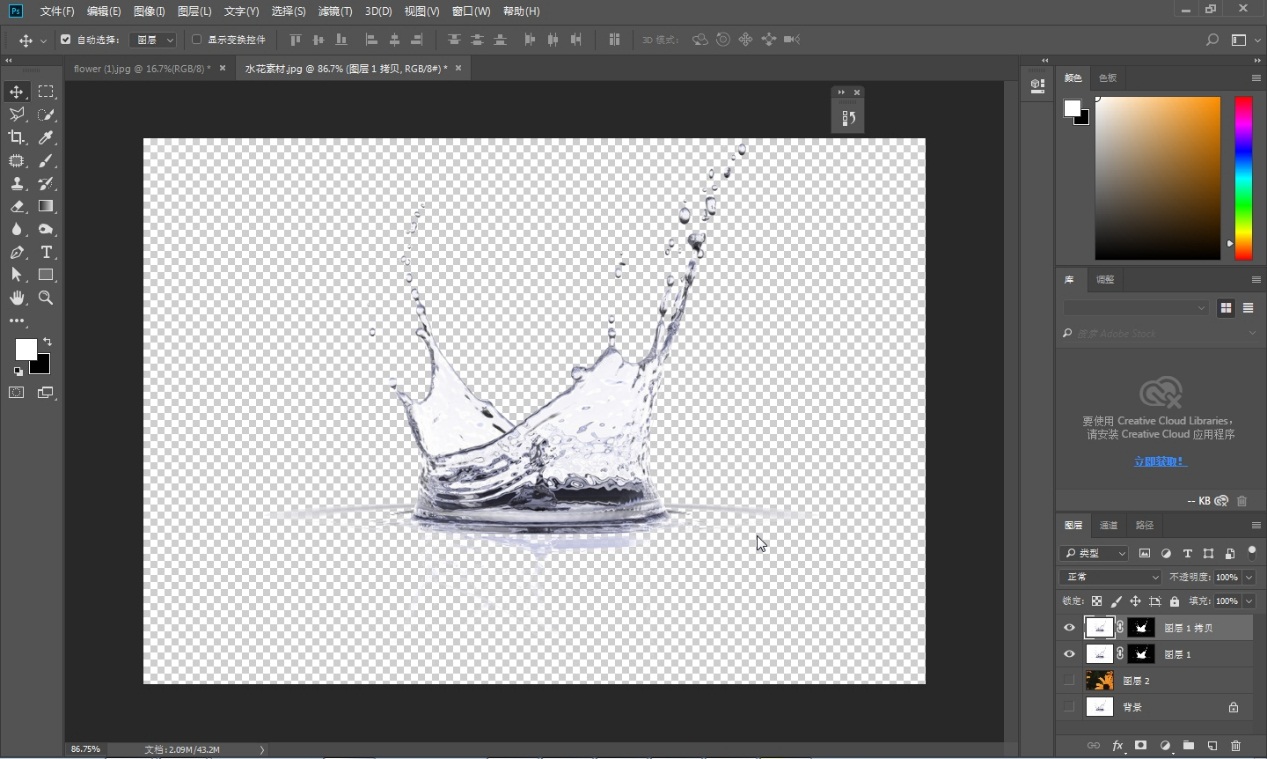Screen dimensions: 1267x759
Task: Show the 图层 2 layer
Action: coord(1069,681)
